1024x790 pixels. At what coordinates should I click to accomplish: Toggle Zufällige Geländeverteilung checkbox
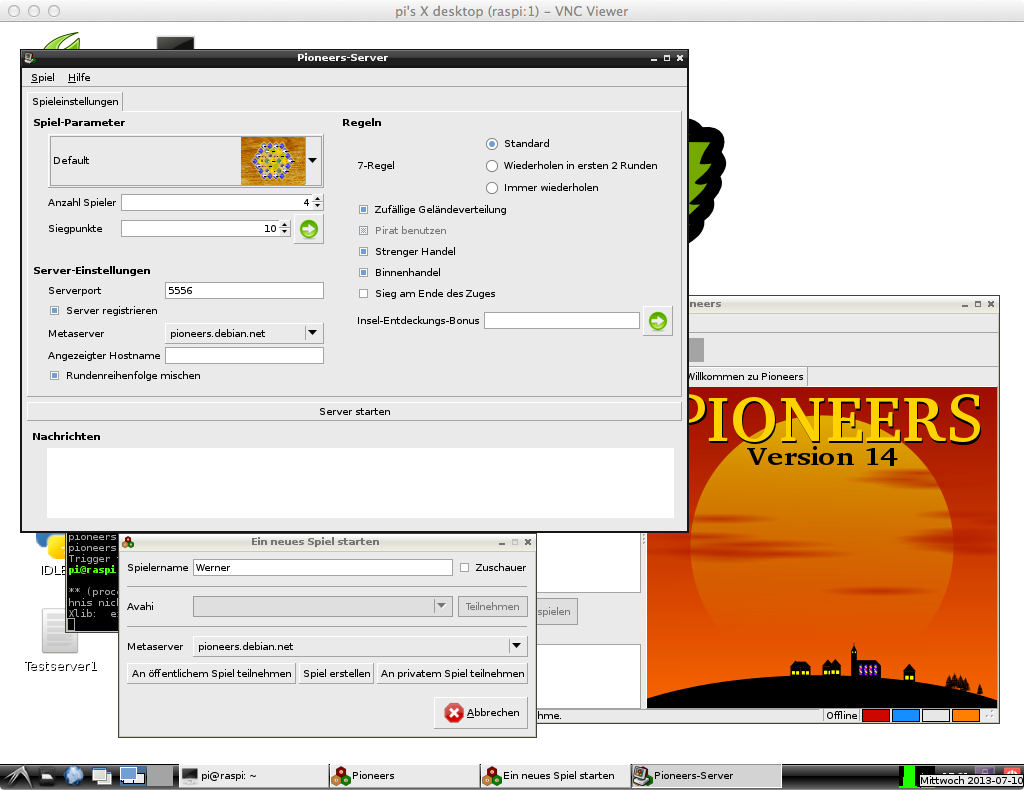(364, 210)
